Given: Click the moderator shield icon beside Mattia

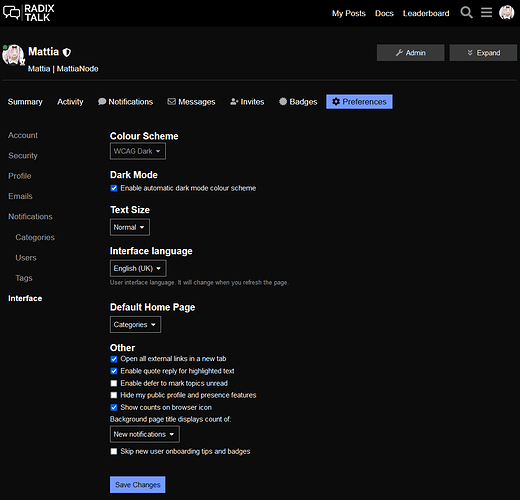Looking at the screenshot, I should coord(67,52).
